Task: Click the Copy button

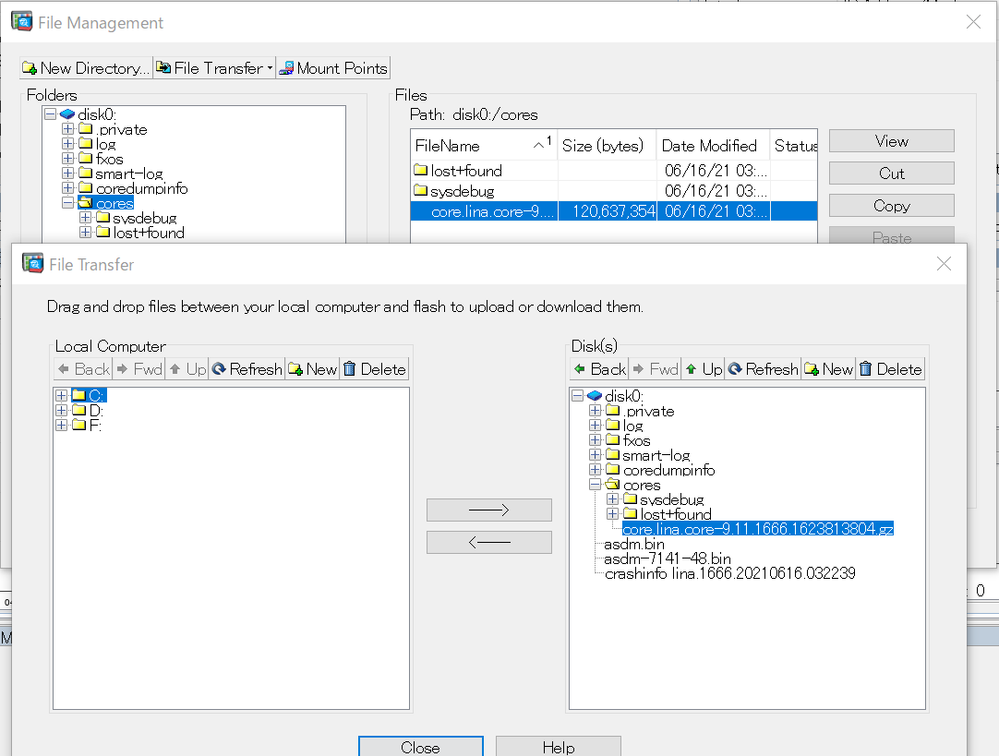Action: pyautogui.click(x=891, y=206)
